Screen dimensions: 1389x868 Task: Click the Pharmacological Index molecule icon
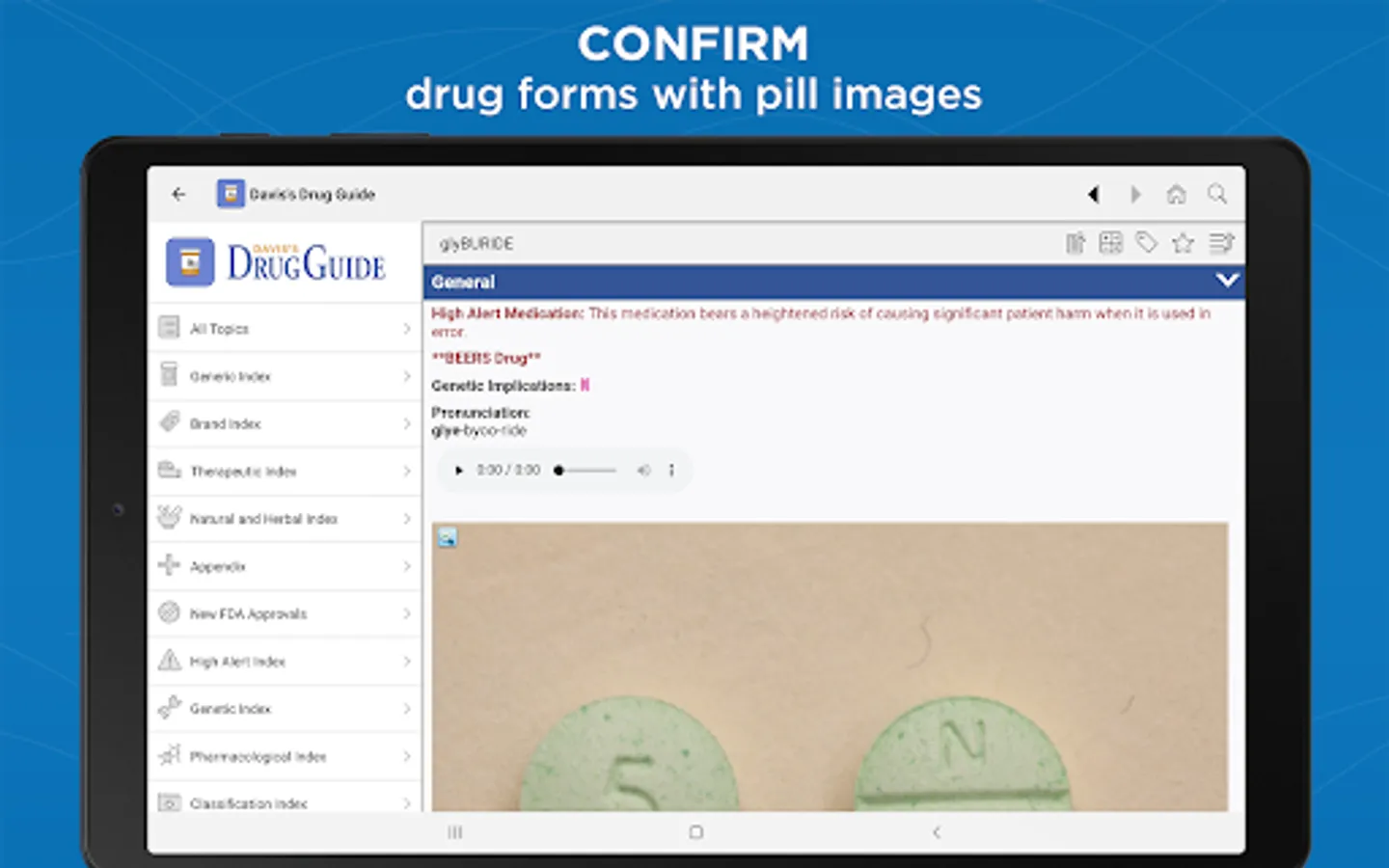[169, 754]
